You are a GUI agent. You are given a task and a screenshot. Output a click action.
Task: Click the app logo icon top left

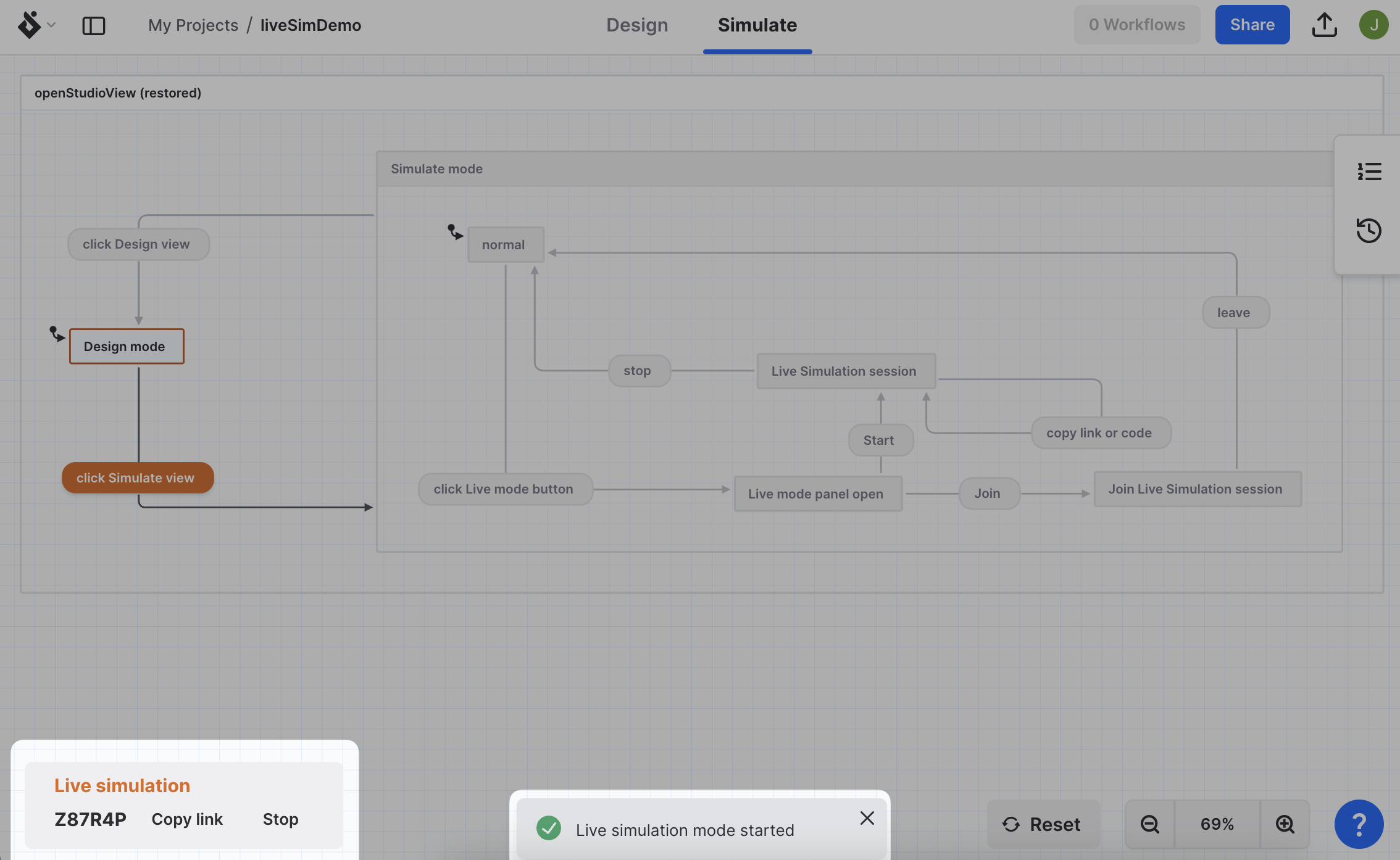28,23
